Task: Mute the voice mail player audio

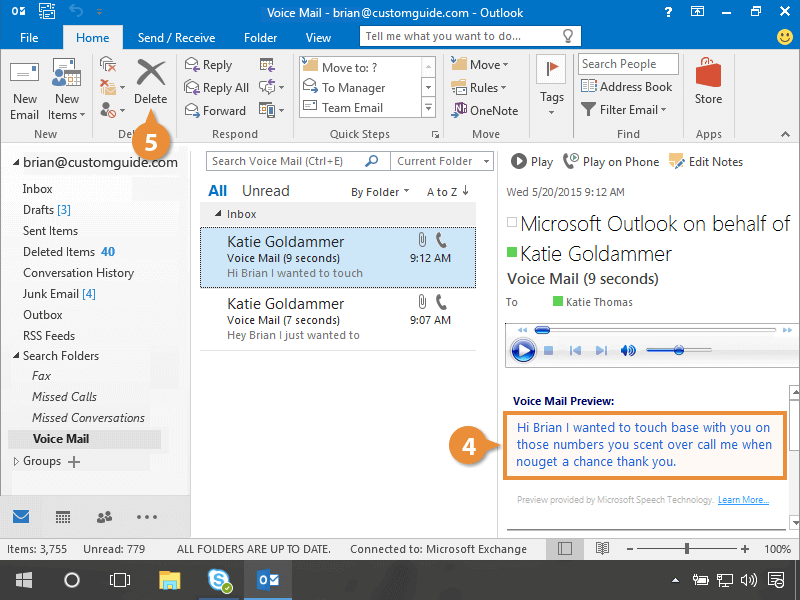Action: pyautogui.click(x=628, y=350)
